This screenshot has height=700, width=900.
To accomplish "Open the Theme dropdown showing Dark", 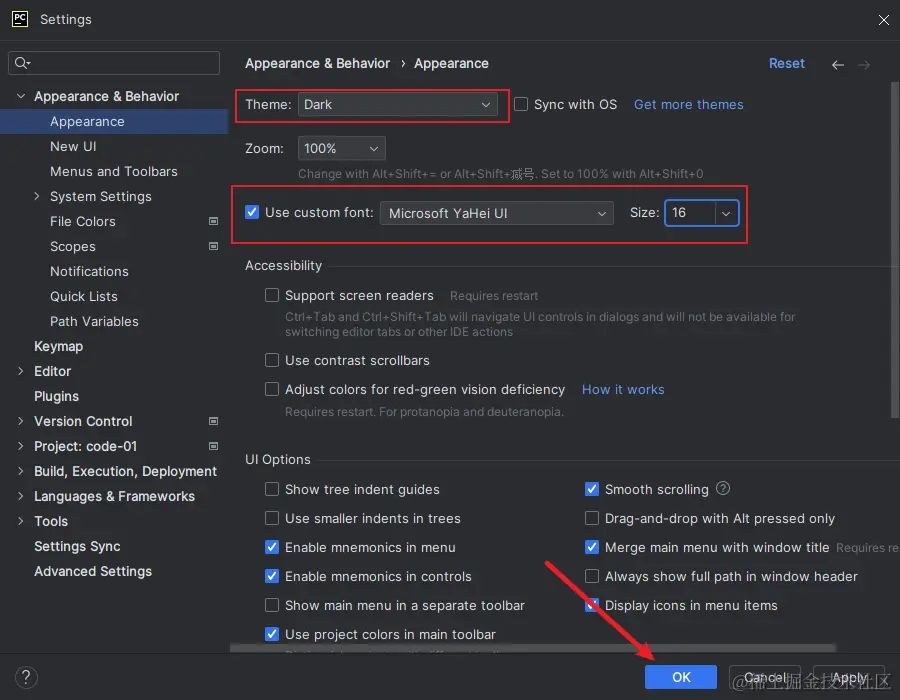I will coord(397,104).
